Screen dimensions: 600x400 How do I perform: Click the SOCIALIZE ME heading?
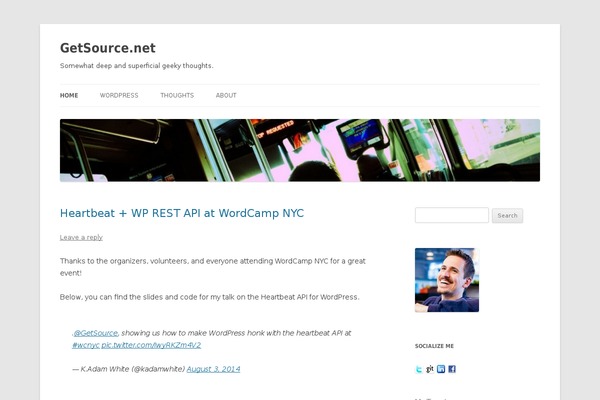(434, 346)
